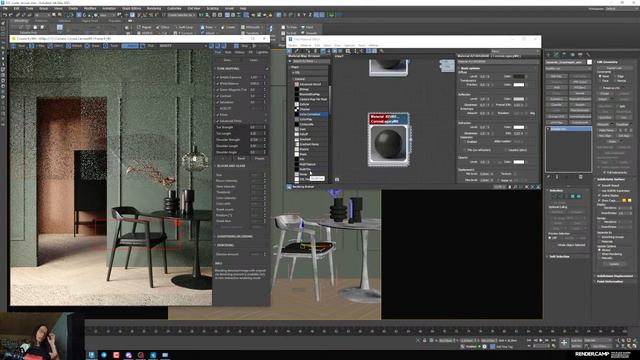Image resolution: width=640 pixels, height=360 pixels.
Task: Click the Reflection color swatch
Action: click(519, 99)
